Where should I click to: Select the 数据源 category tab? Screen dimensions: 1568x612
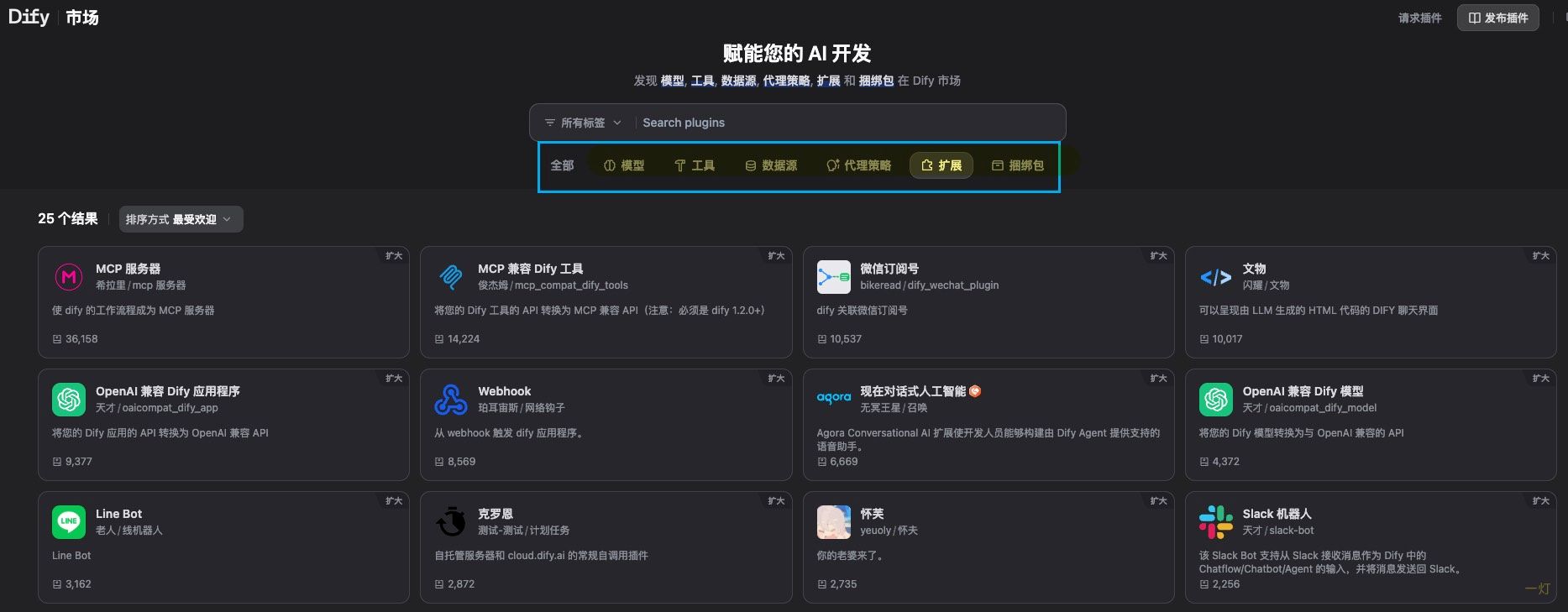(x=771, y=165)
